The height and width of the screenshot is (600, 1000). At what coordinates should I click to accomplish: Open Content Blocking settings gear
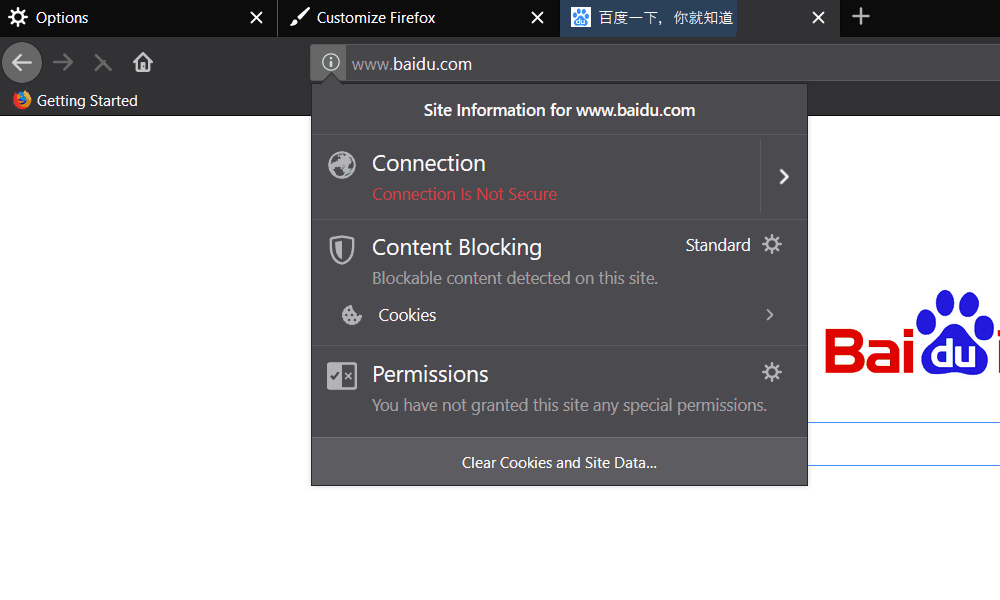pos(771,244)
